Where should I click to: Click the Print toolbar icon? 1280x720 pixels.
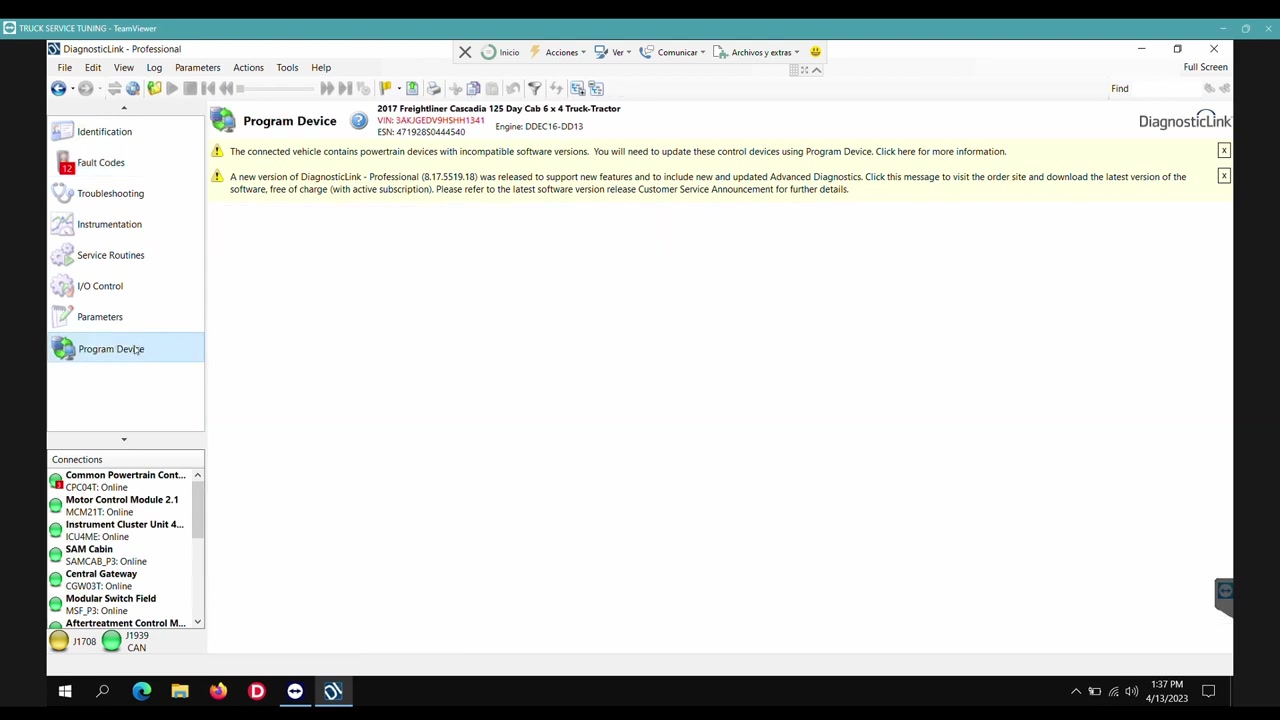(433, 89)
